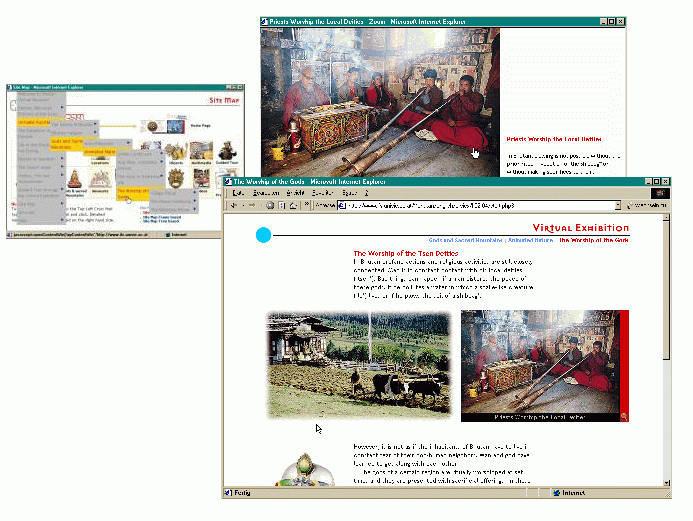Click the large priests photo in the Zoom window
This screenshot has width=693, height=521.
pos(380,103)
